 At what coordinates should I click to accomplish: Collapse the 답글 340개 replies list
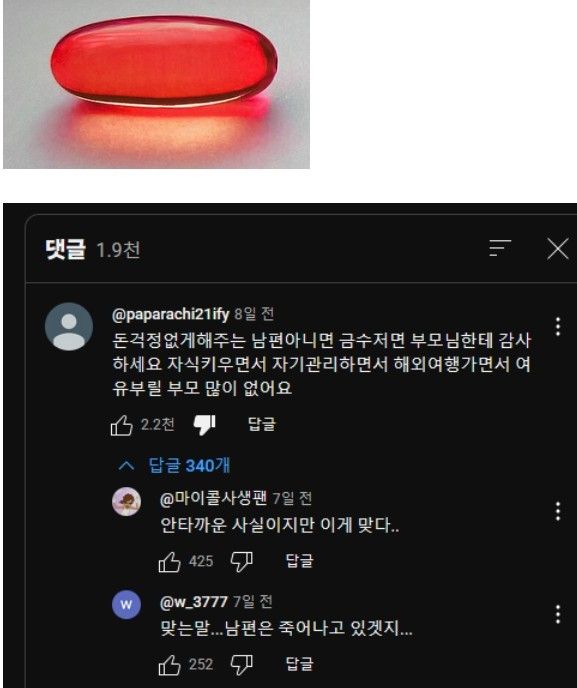(x=189, y=465)
